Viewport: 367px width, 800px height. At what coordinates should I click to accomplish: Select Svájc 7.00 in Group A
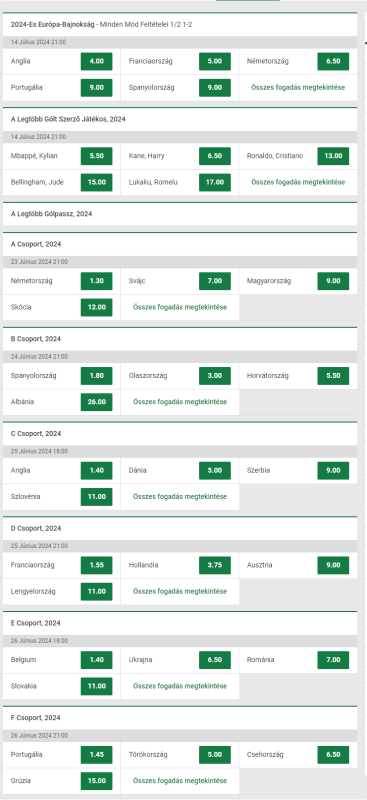pyautogui.click(x=215, y=281)
